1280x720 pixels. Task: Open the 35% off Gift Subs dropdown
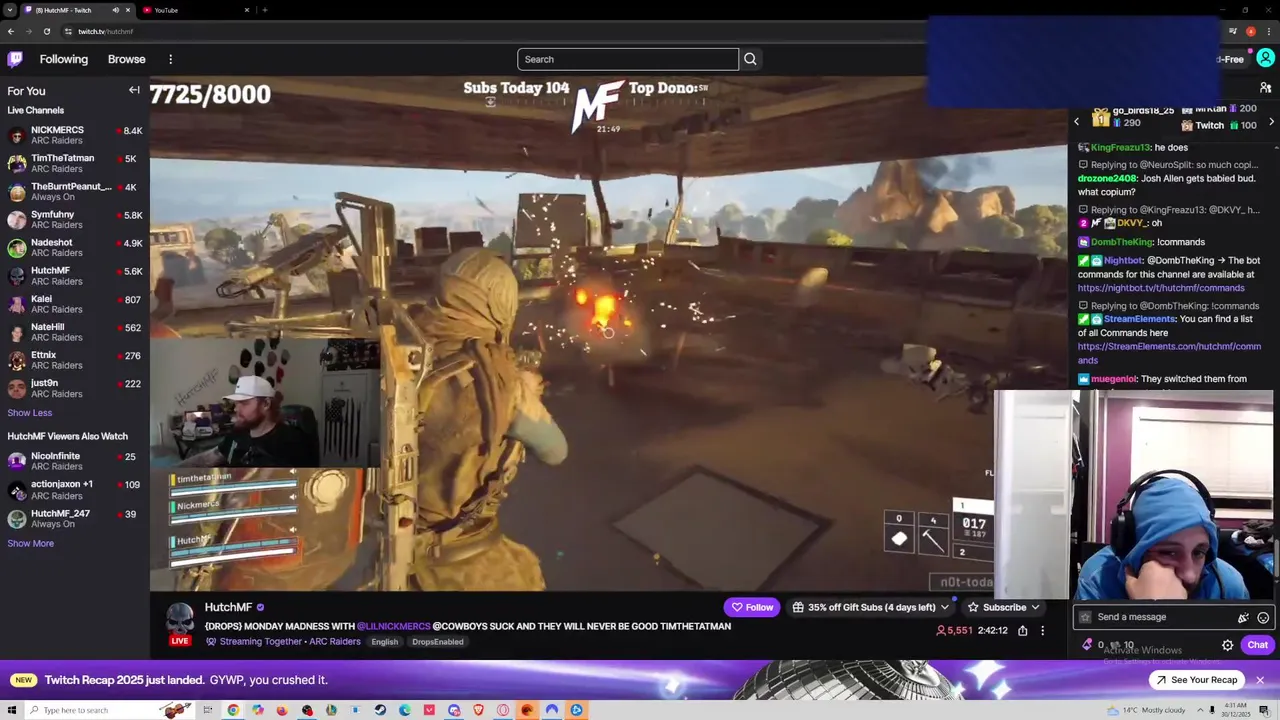pyautogui.click(x=870, y=607)
